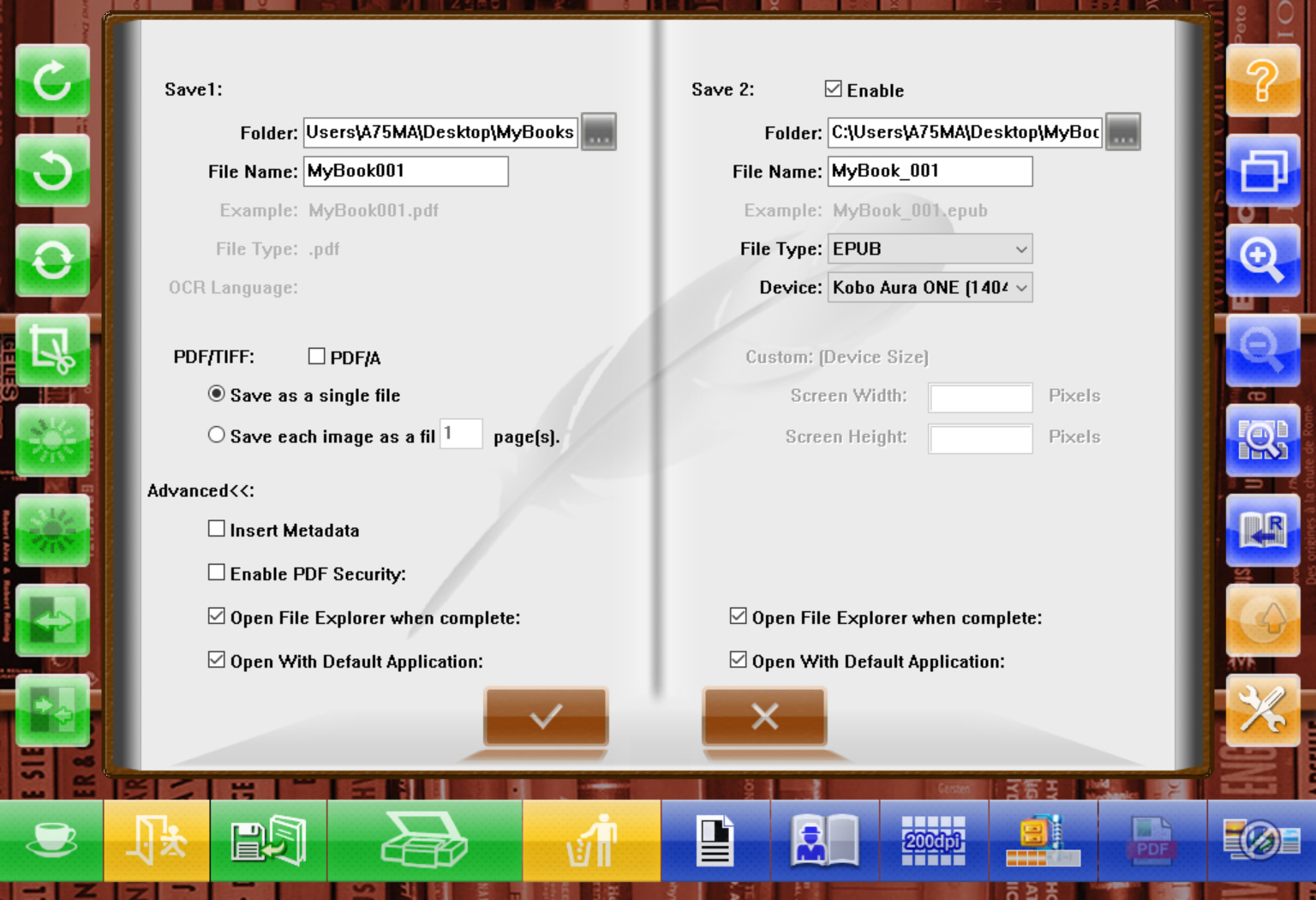Select Save each image as a file

[x=216, y=435]
